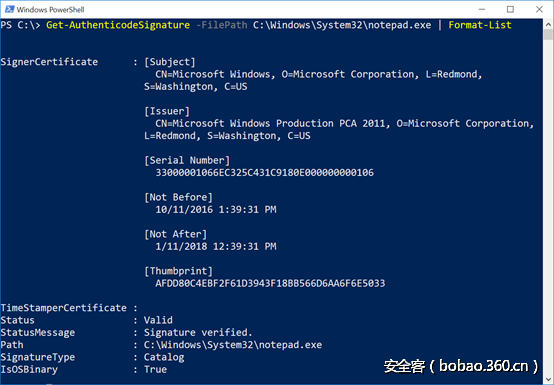Viewport: 554px width, 385px height.
Task: Click the serial number 33000001066EC325... value
Action: pyautogui.click(x=265, y=173)
